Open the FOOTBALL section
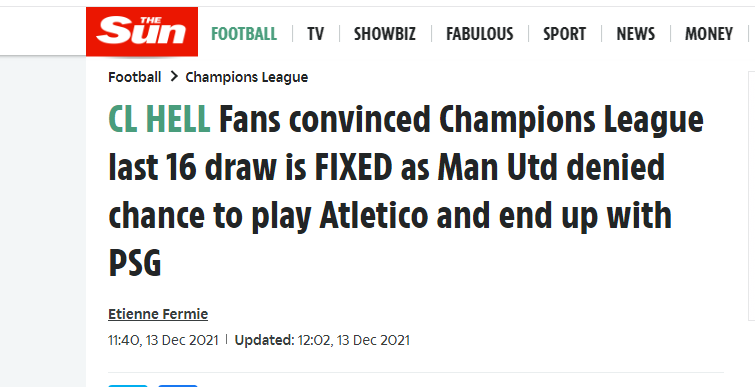This screenshot has width=755, height=387. pos(244,34)
